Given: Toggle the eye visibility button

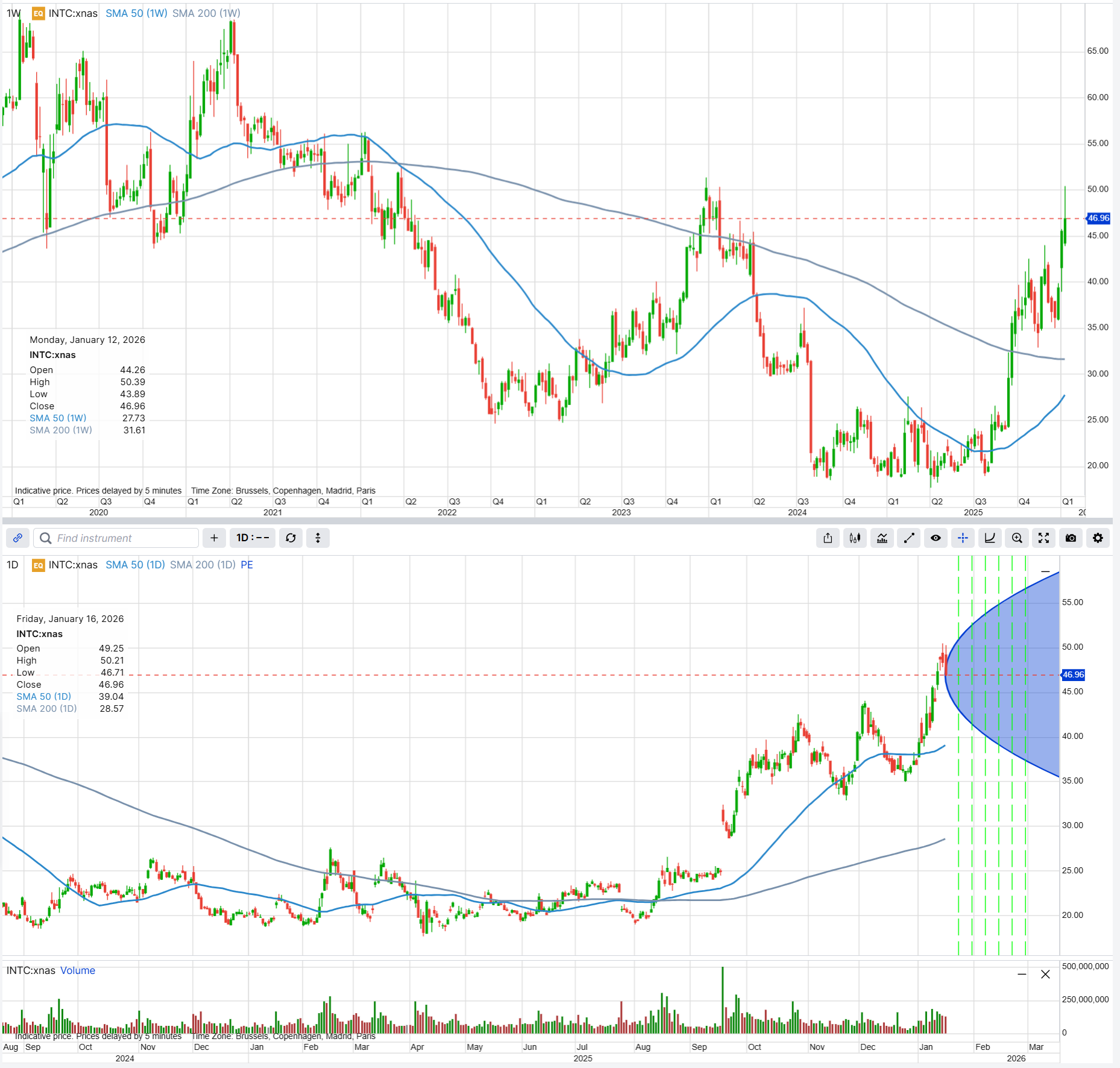Looking at the screenshot, I should pyautogui.click(x=936, y=538).
